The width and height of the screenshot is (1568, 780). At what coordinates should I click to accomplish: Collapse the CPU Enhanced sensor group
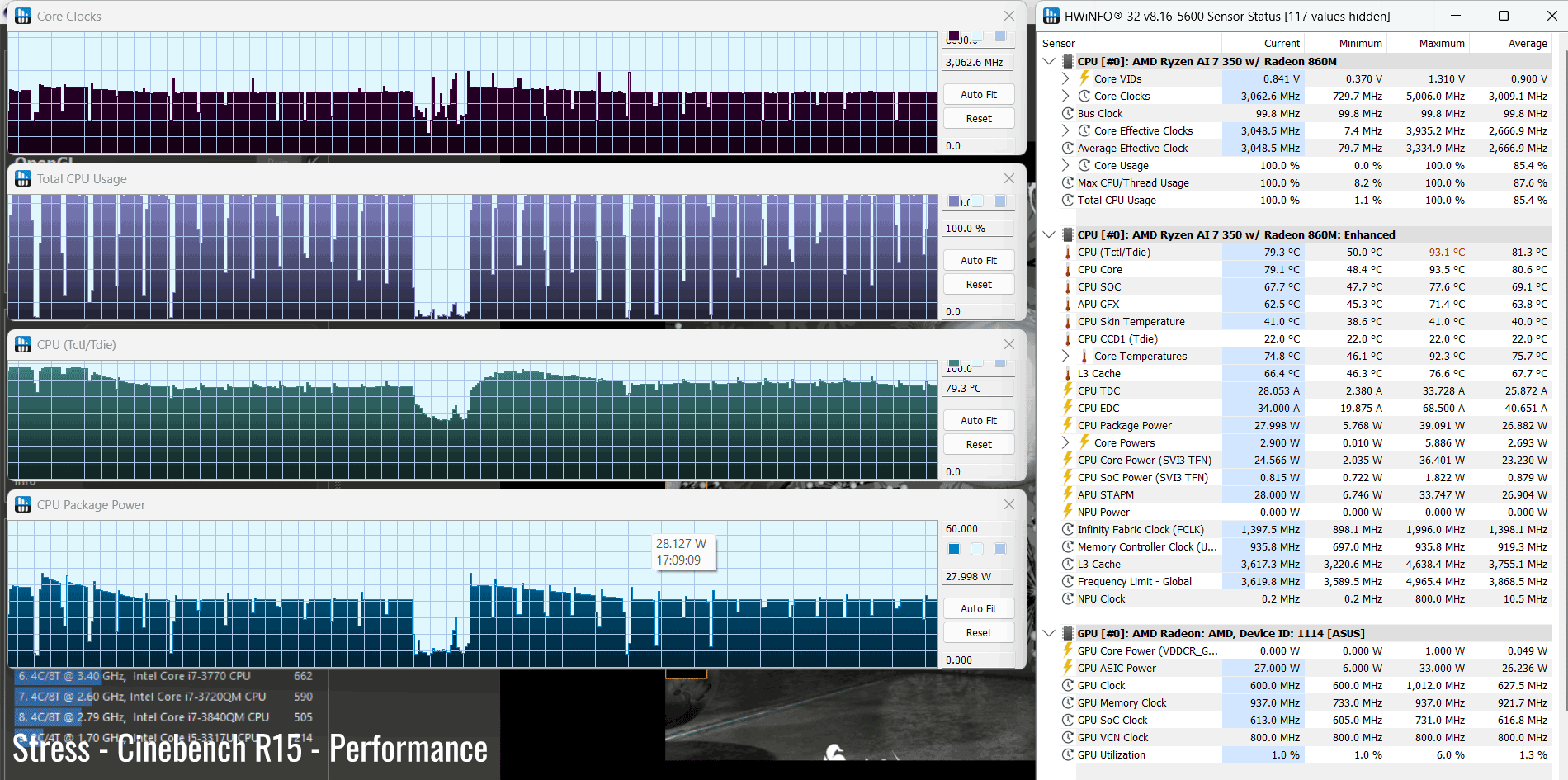[1049, 234]
